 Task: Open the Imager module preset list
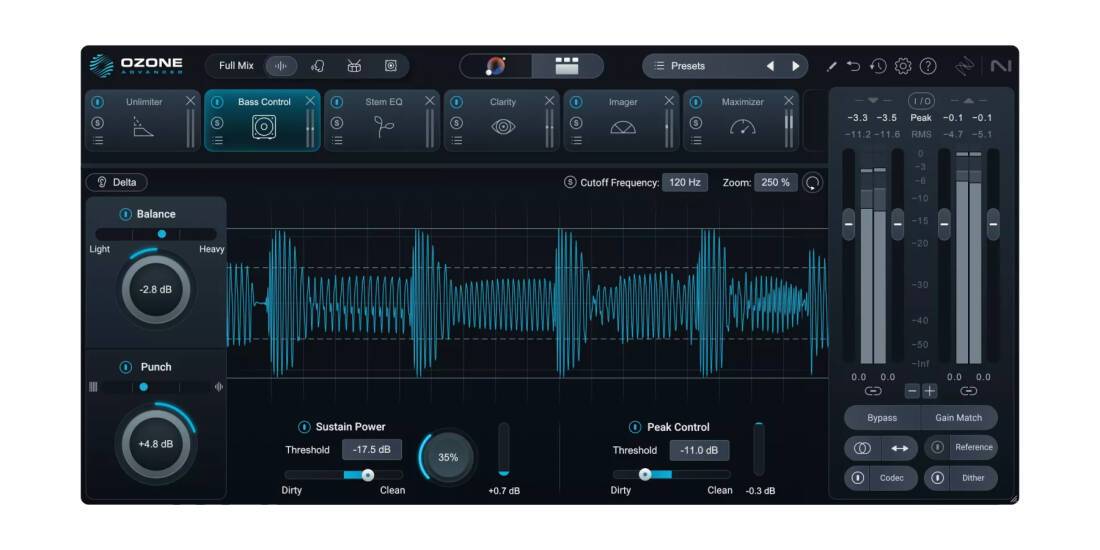point(576,140)
